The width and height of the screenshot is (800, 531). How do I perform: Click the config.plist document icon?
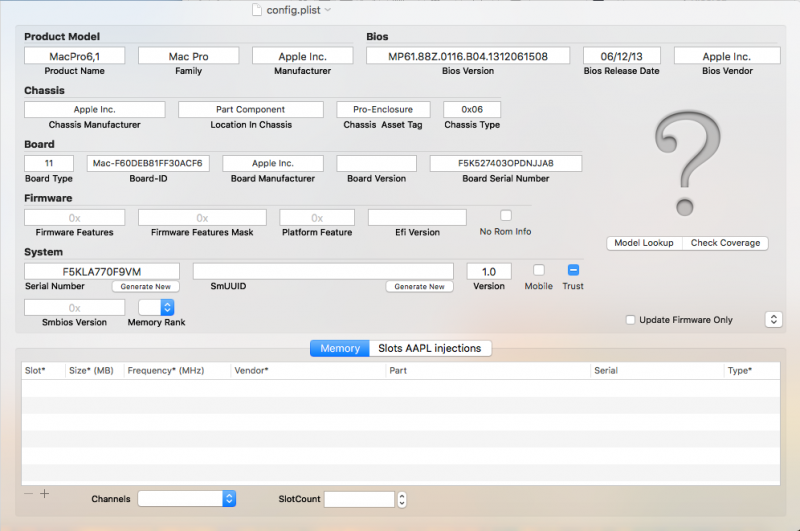click(257, 10)
